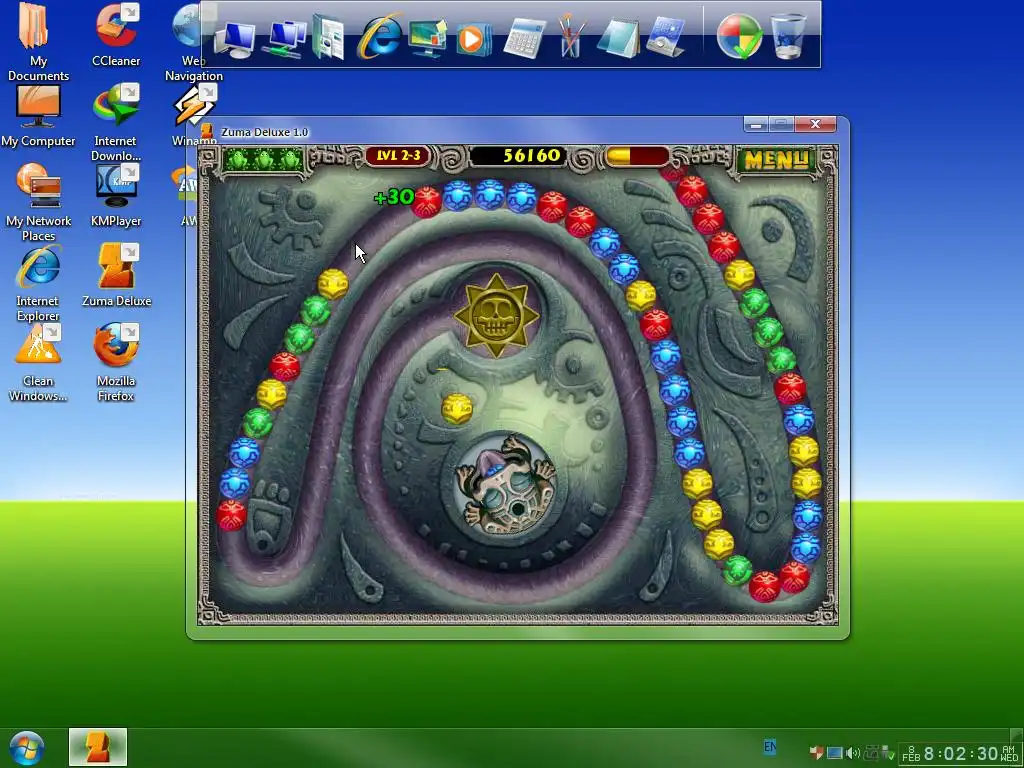
Task: Click the volume speaker tray icon
Action: pyautogui.click(x=852, y=753)
